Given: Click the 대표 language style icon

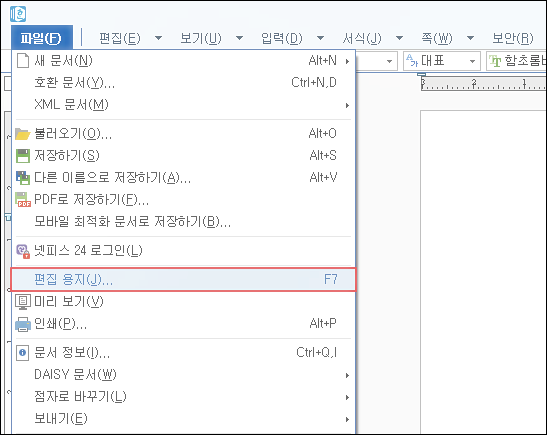Looking at the screenshot, I should coord(412,60).
